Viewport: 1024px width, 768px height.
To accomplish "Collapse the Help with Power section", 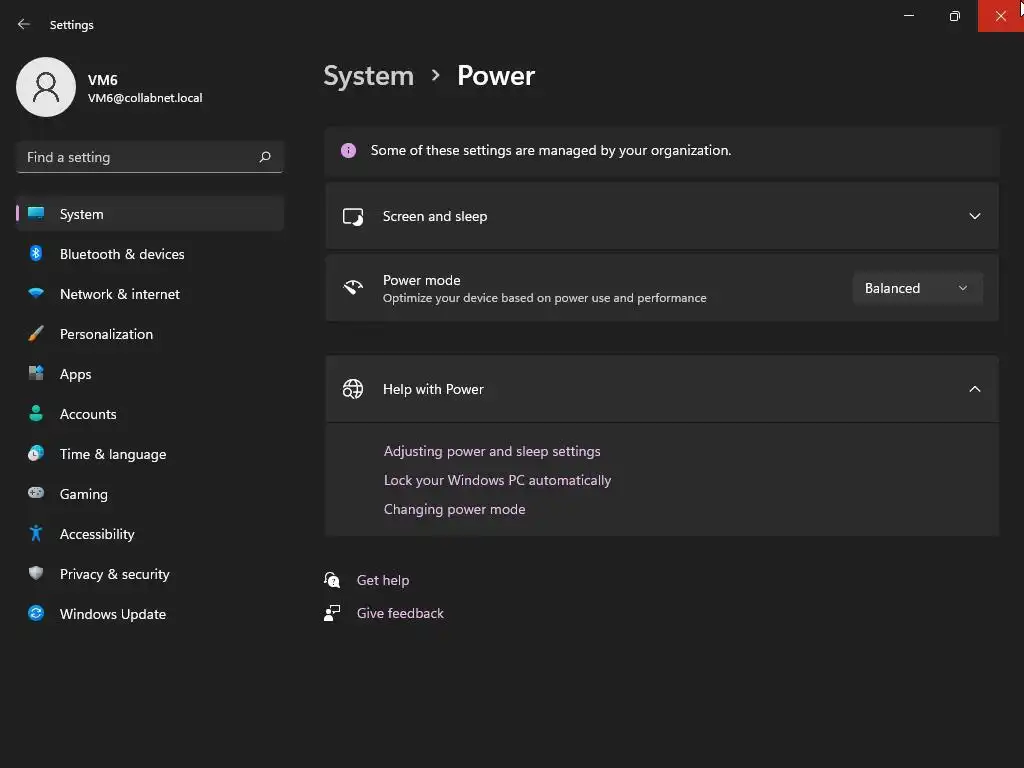I will tap(974, 389).
